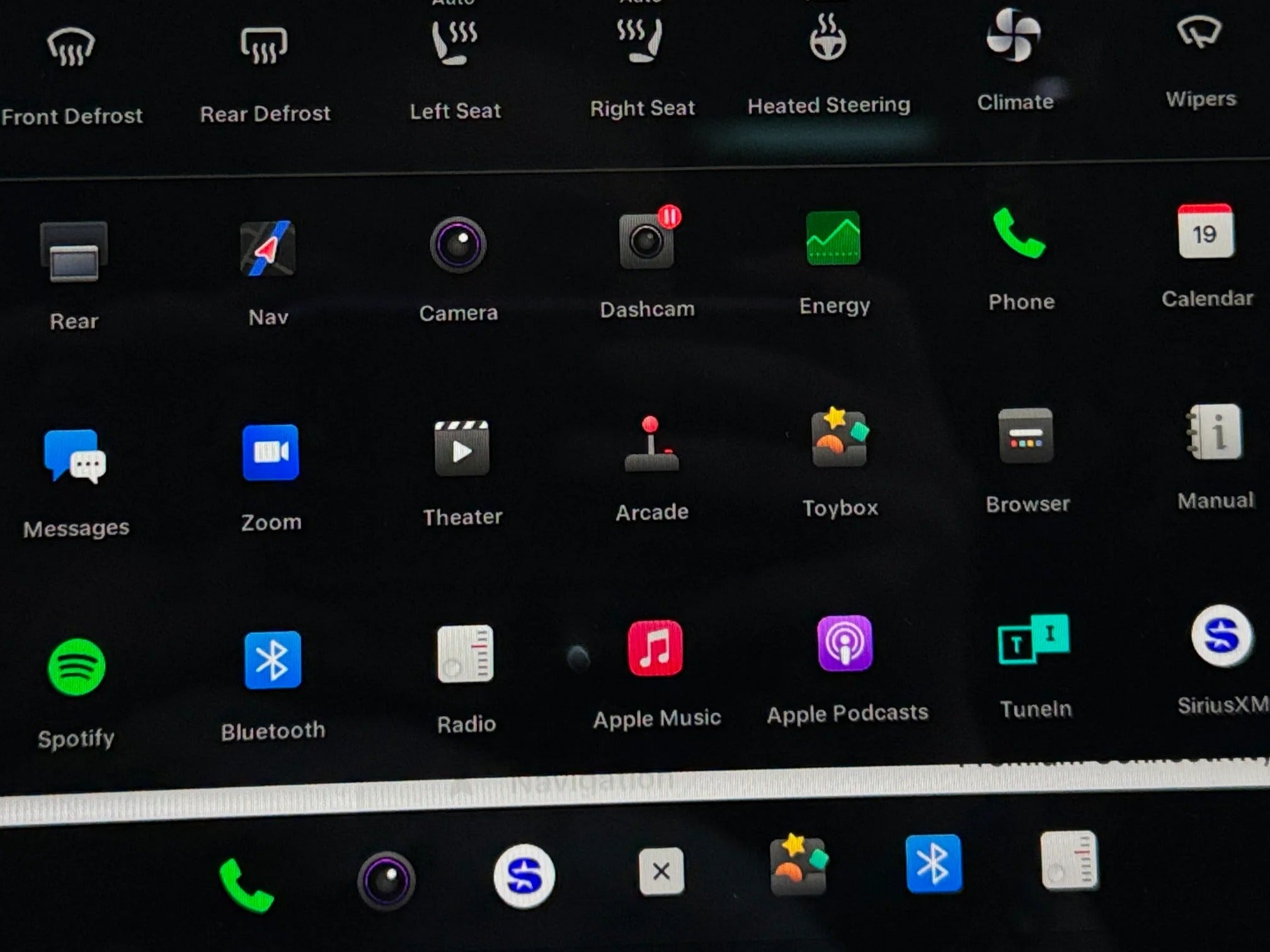Screen dimensions: 1270x952
Task: Open the Manual app
Action: pos(1214,432)
